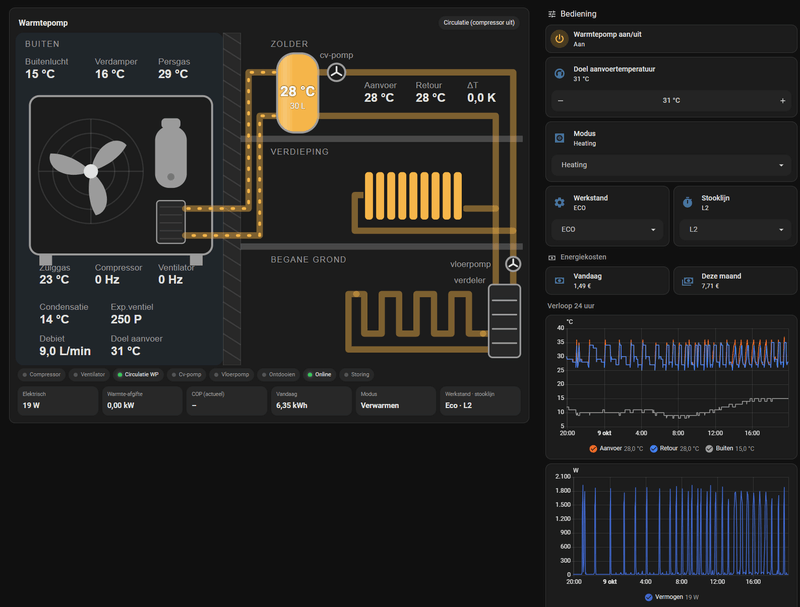800x607 pixels.
Task: Toggle the Aanvoer series in legend
Action: tap(615, 448)
